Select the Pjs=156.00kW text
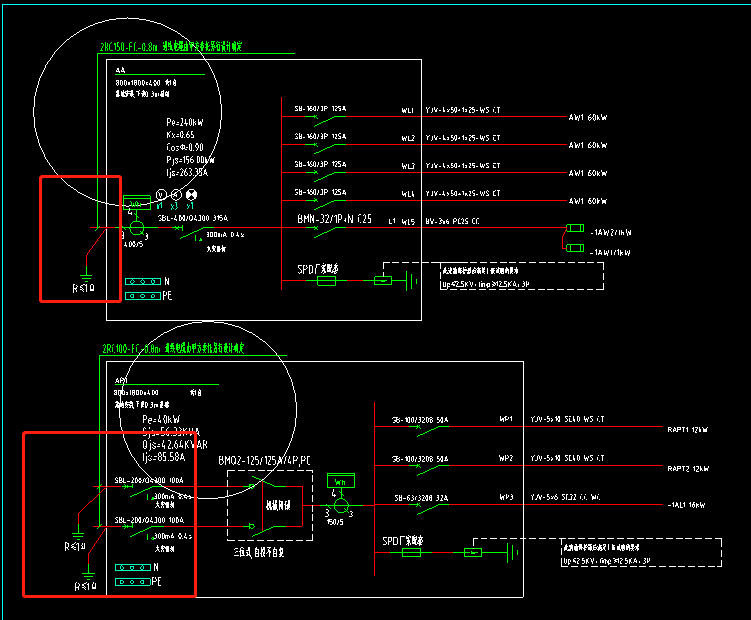751x620 pixels. point(190,160)
